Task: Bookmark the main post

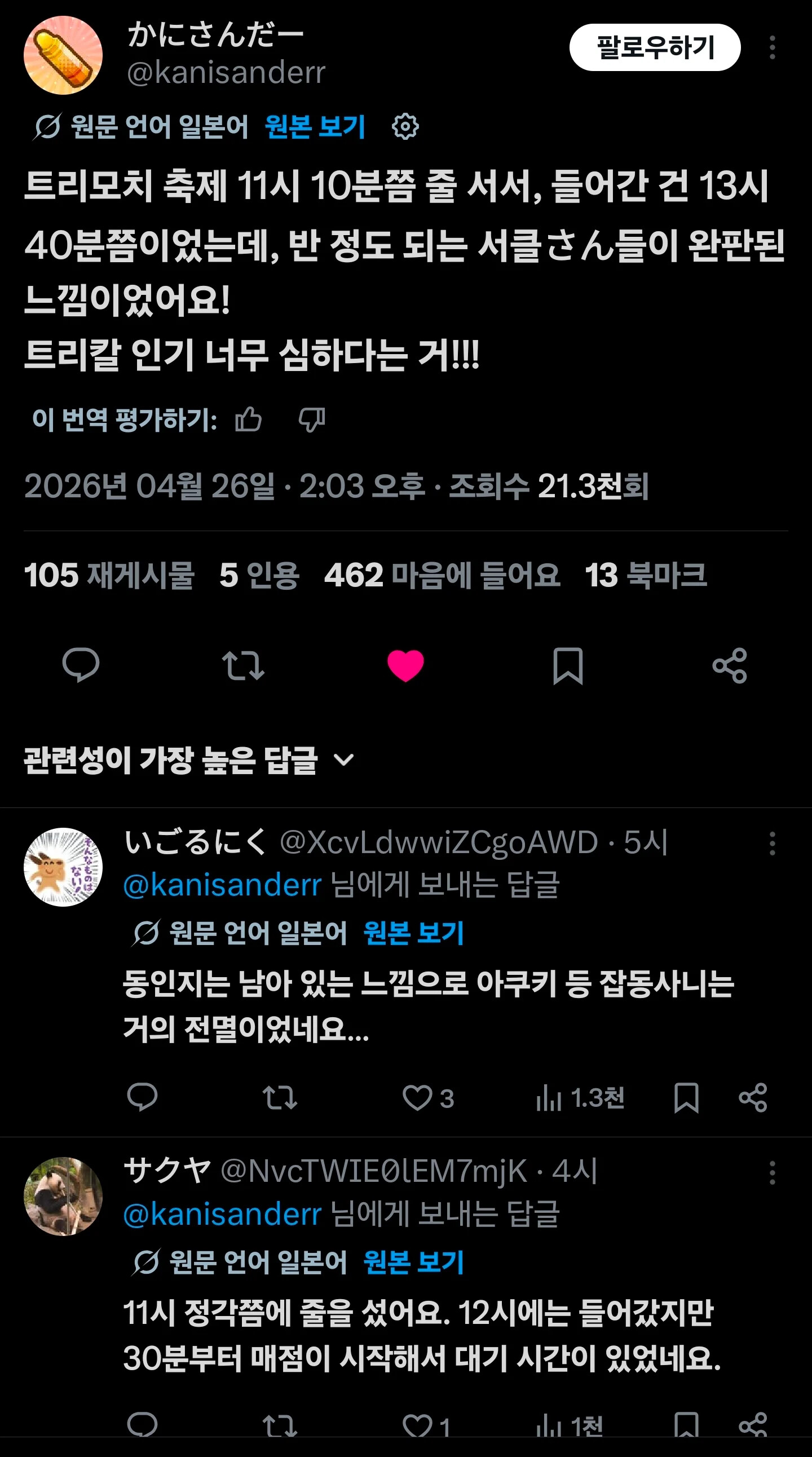Action: coord(568,666)
